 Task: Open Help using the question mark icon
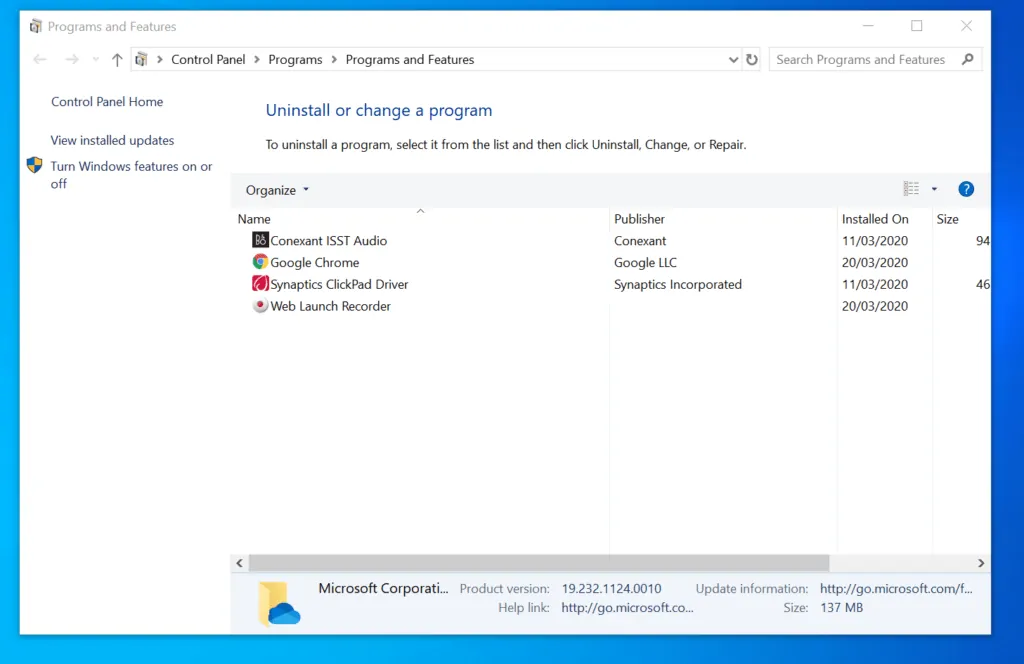click(966, 188)
